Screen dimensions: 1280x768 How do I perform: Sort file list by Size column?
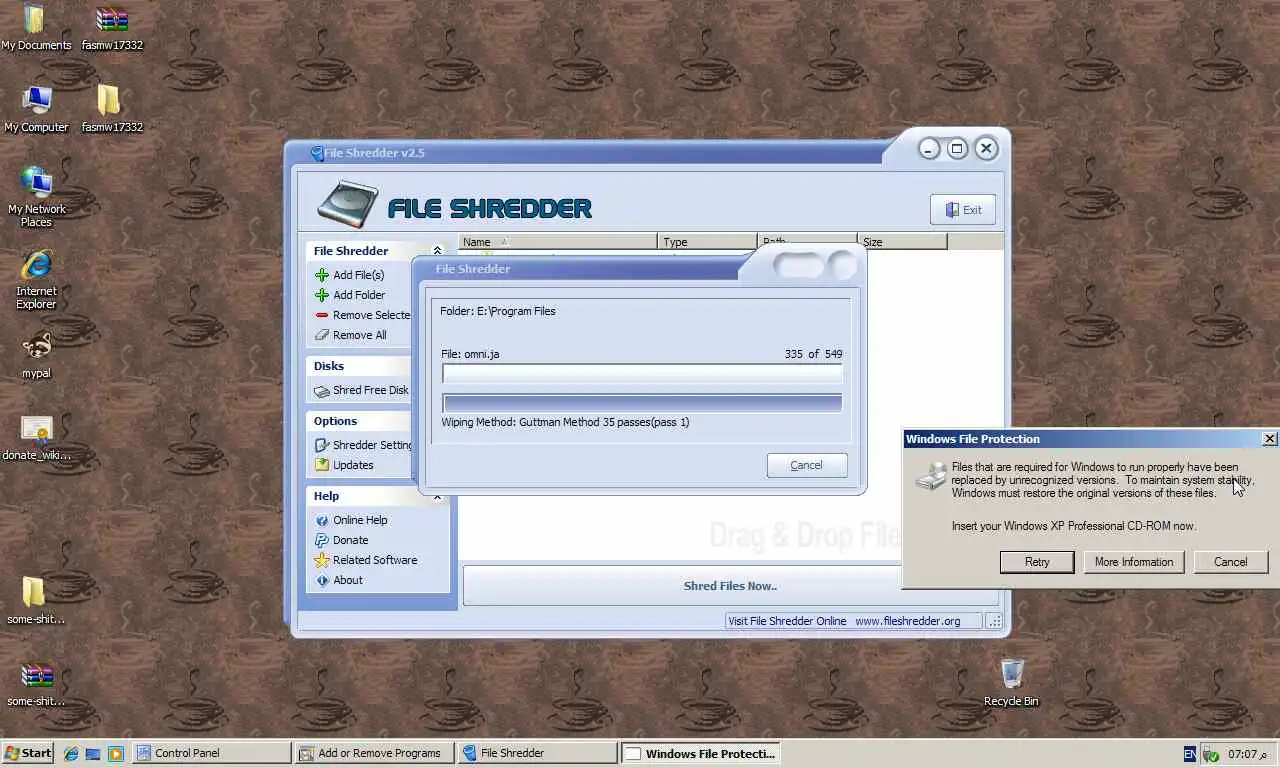(902, 242)
